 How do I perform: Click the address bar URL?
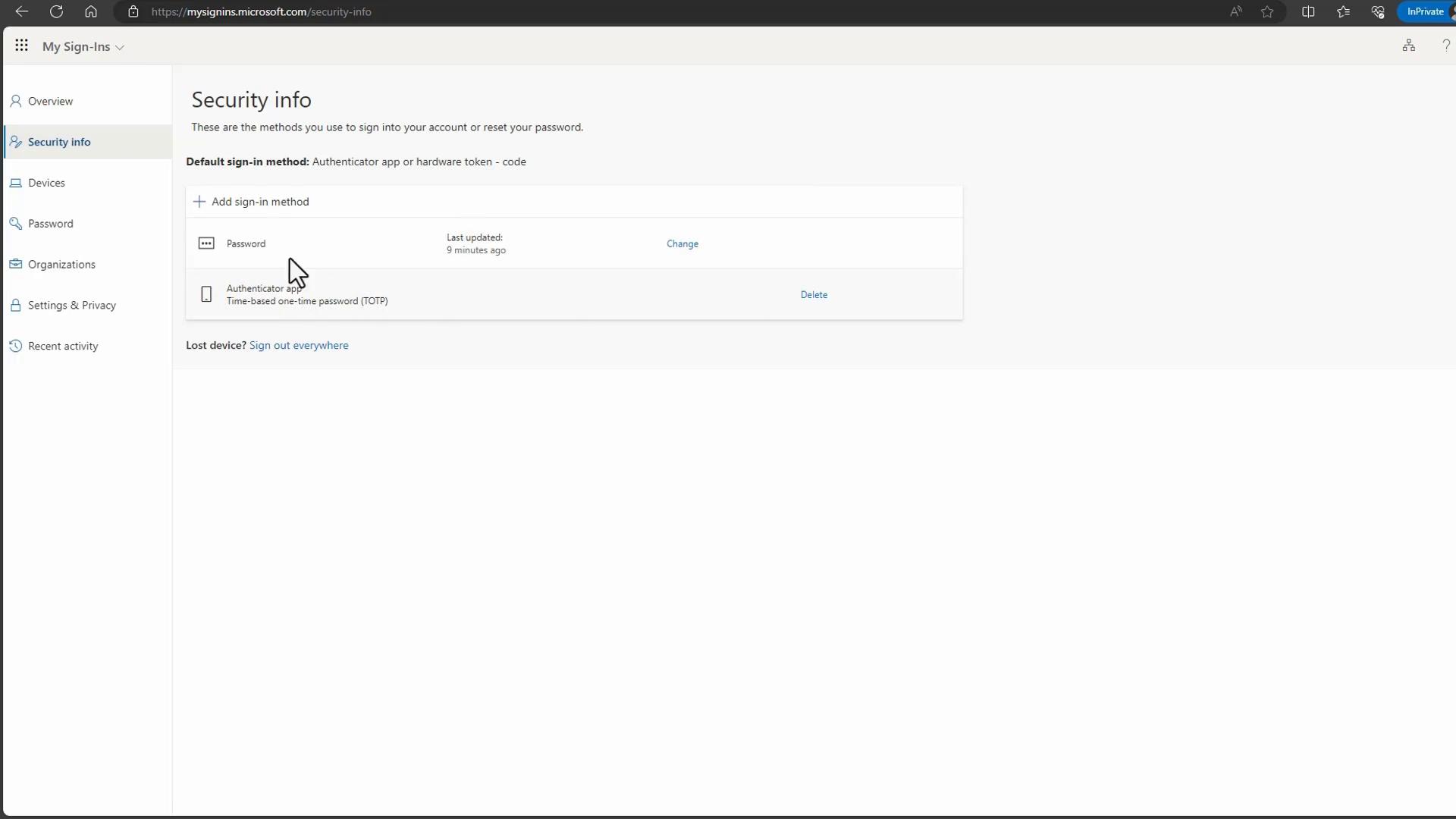(262, 11)
